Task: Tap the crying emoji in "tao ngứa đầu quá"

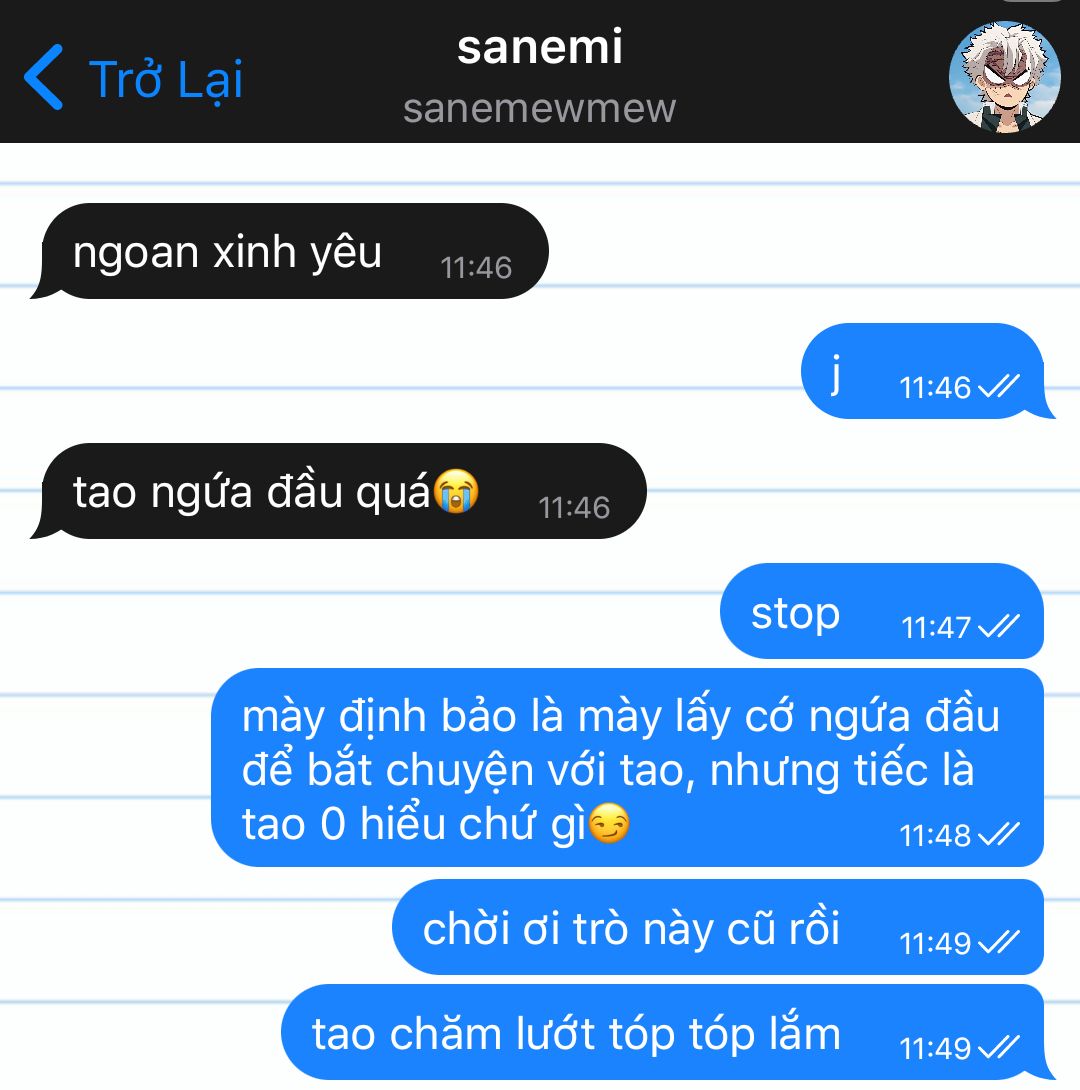Action: pos(456,491)
